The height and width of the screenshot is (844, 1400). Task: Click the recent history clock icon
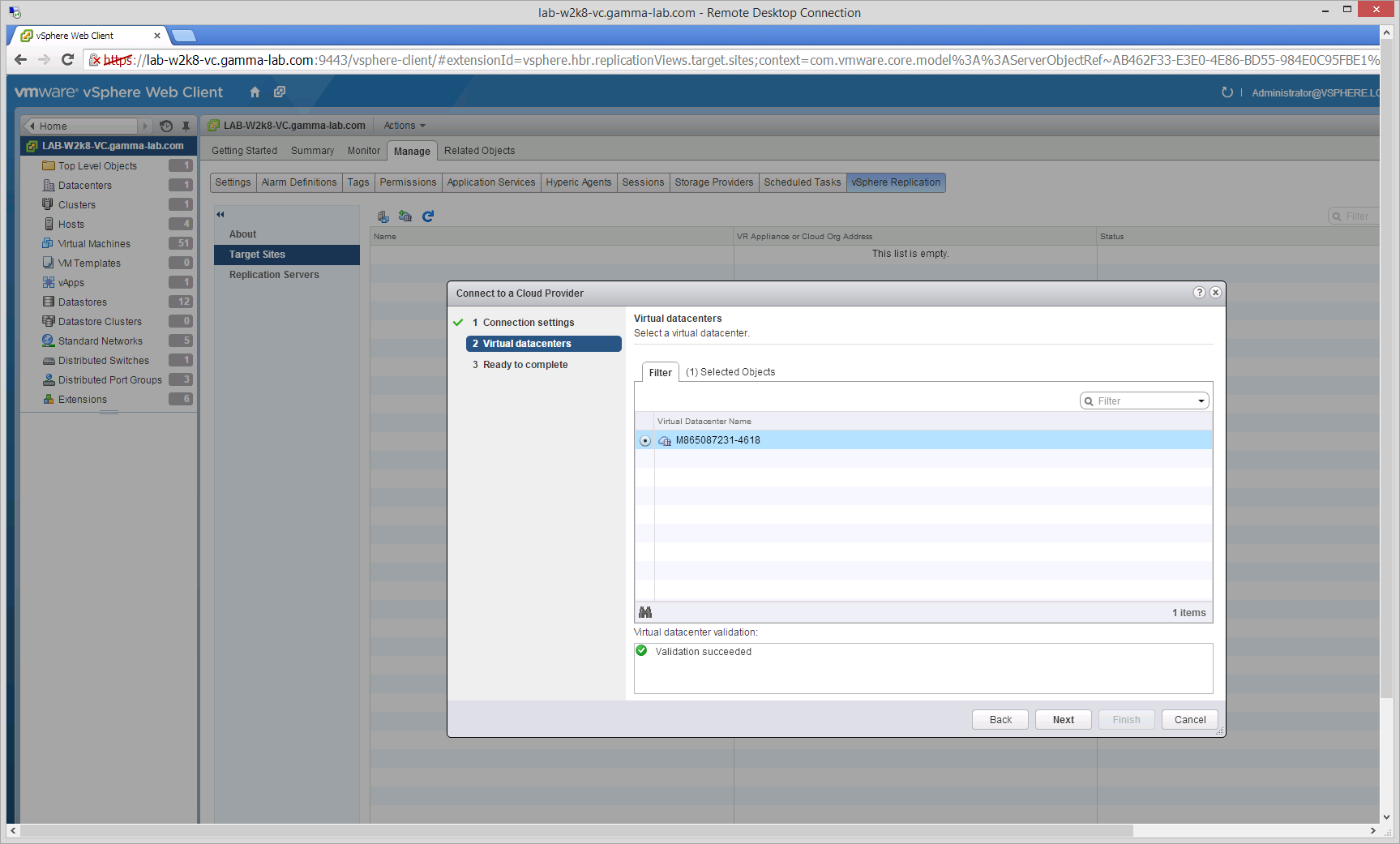click(166, 126)
